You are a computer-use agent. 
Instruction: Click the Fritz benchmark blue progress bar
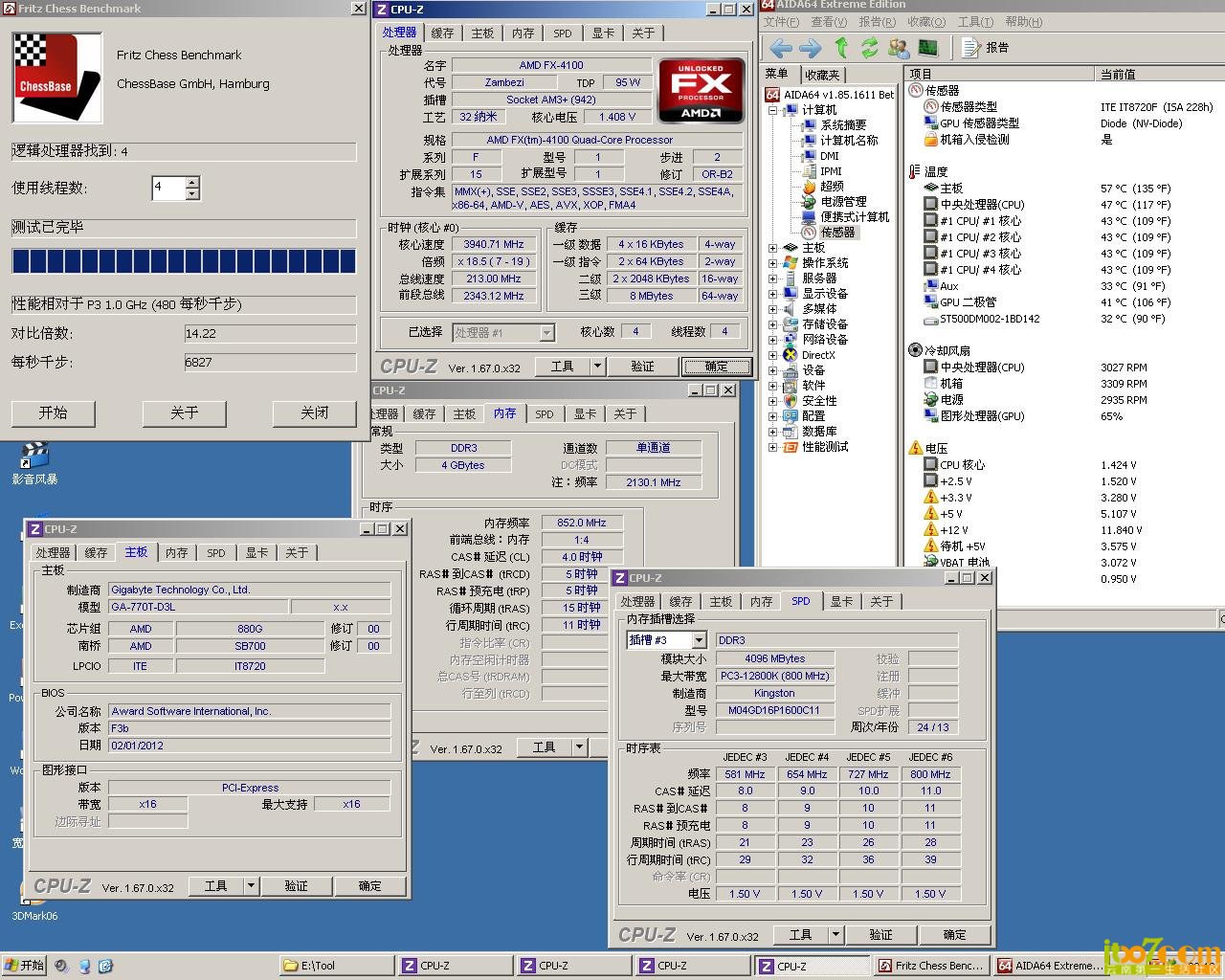[x=184, y=261]
